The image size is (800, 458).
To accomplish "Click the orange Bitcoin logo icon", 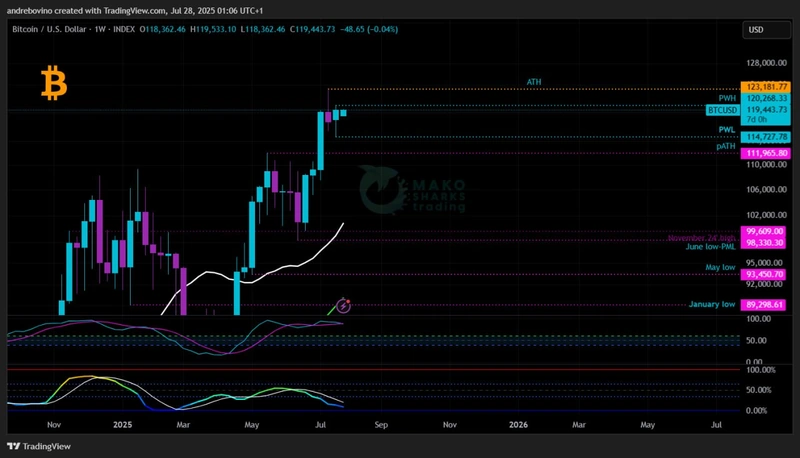I will pyautogui.click(x=53, y=83).
